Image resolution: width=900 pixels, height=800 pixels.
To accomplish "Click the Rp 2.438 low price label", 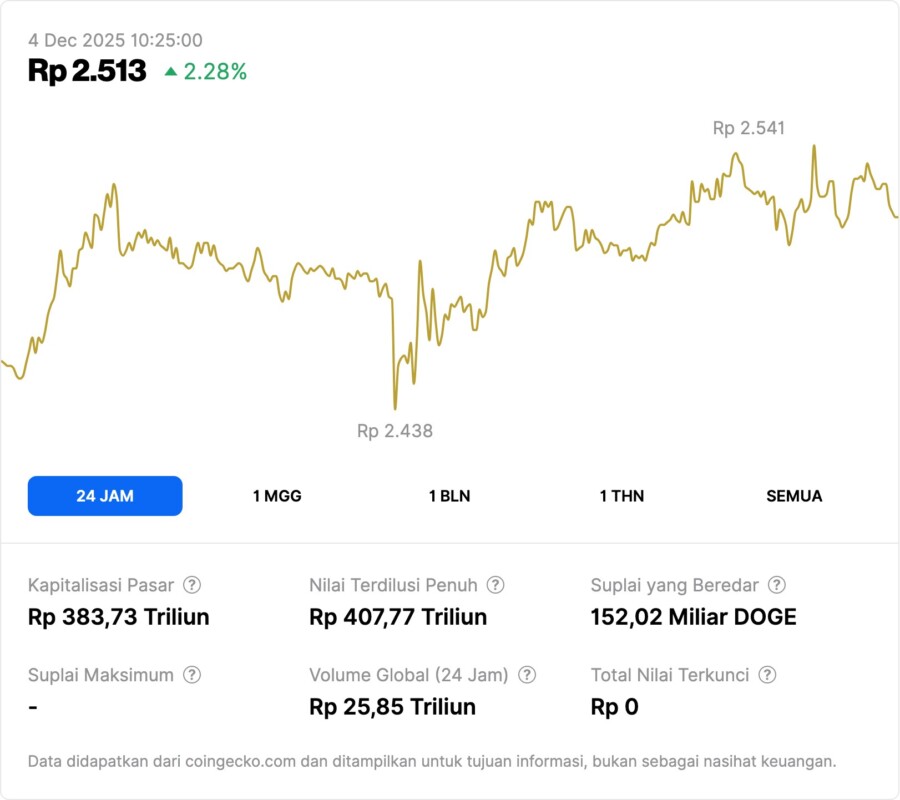I will 395,431.
